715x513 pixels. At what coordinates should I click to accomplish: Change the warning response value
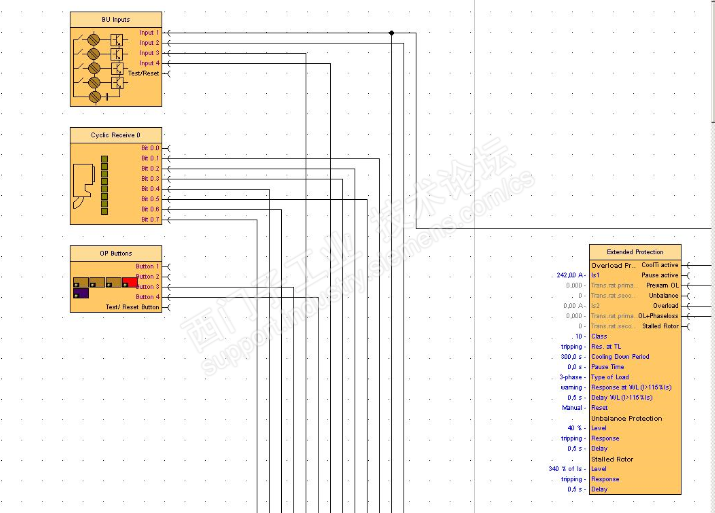click(572, 388)
